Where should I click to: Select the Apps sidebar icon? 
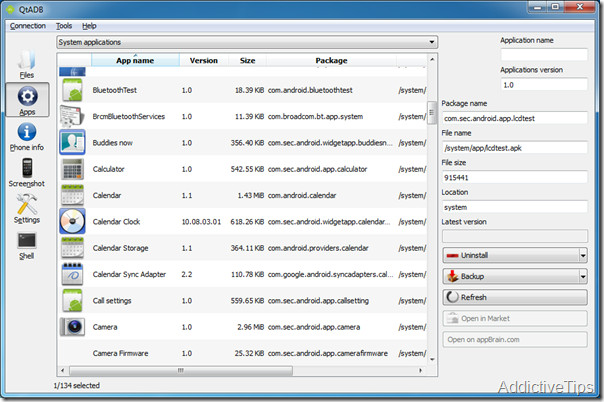click(27, 101)
